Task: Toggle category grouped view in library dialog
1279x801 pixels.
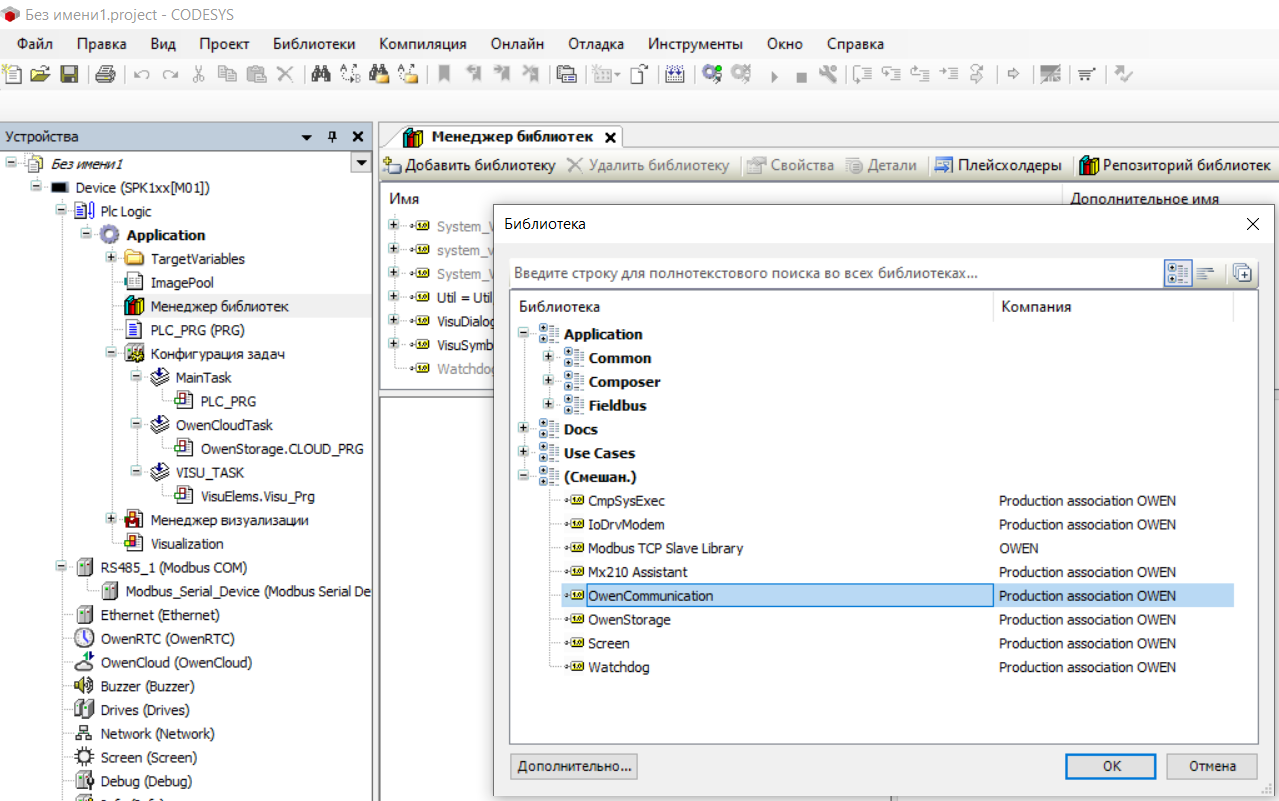Action: pyautogui.click(x=1178, y=273)
